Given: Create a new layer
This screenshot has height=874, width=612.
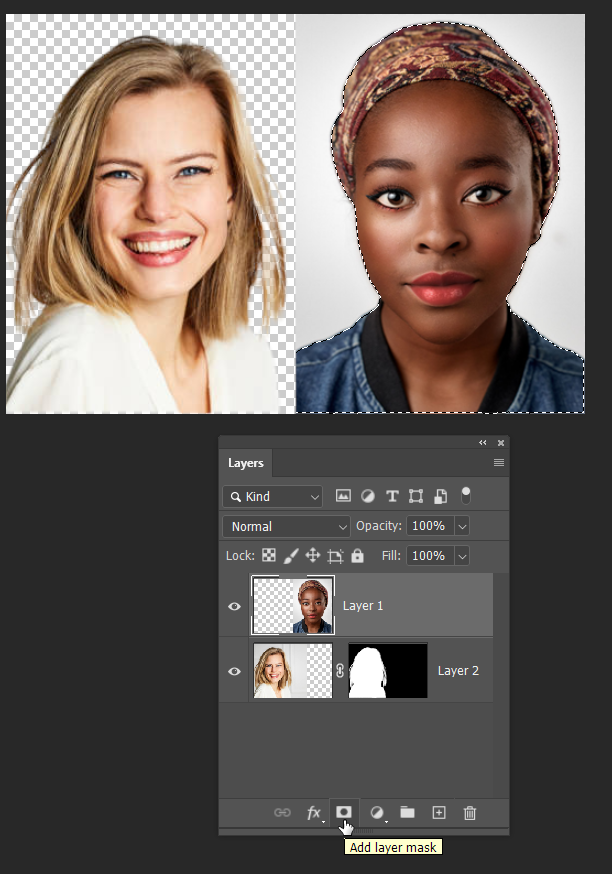Looking at the screenshot, I should point(439,813).
